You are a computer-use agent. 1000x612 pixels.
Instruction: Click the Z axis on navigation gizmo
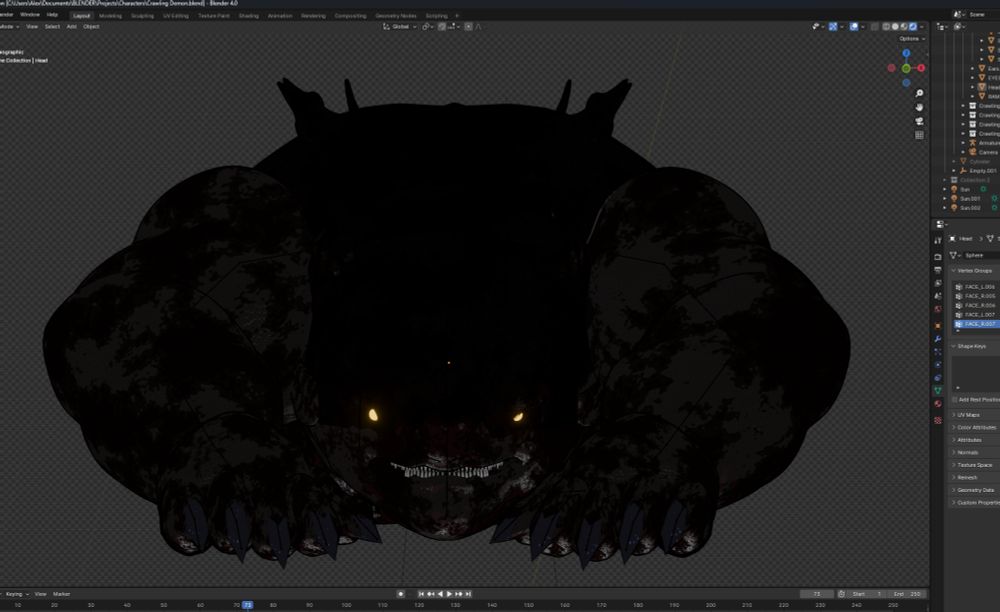(x=906, y=53)
